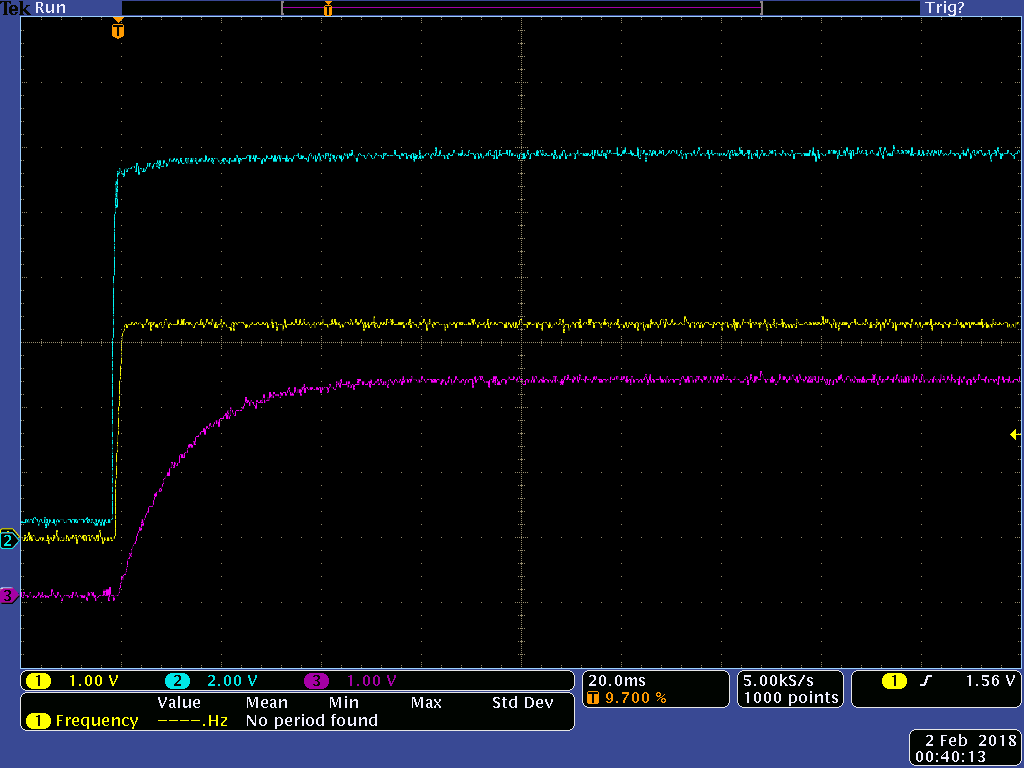Click the Trig? trigger status indicator
This screenshot has width=1024, height=768.
(944, 8)
